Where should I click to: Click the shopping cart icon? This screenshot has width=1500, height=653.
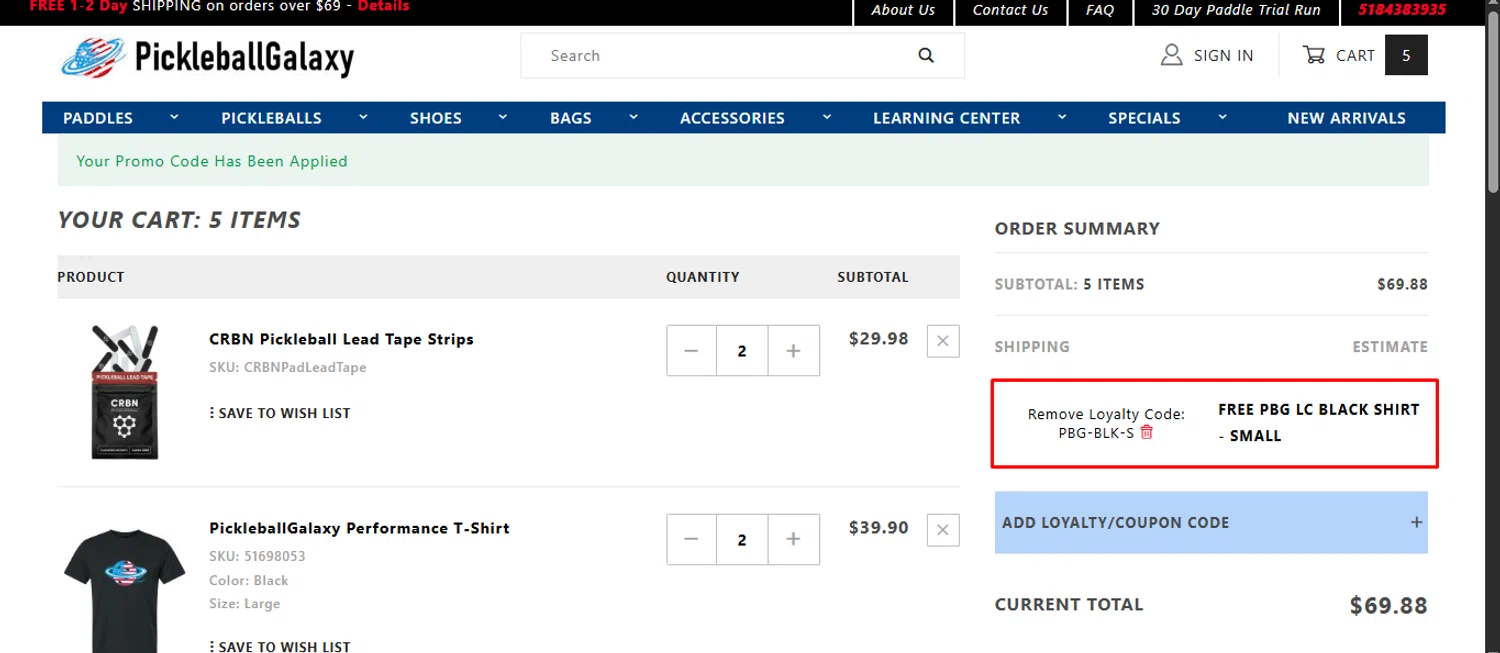[x=1313, y=55]
